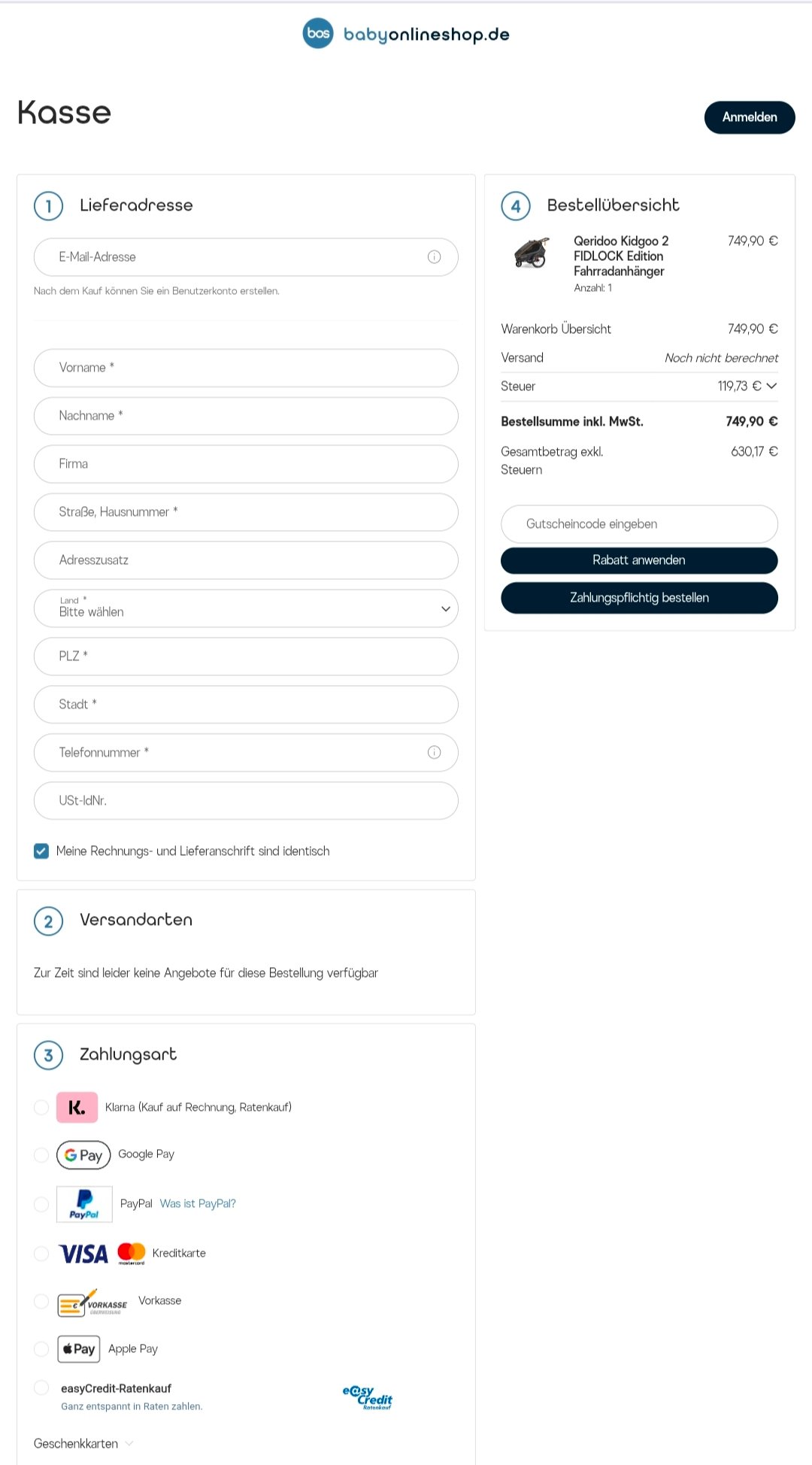The width and height of the screenshot is (812, 1465).
Task: Uncheck identical billing and shipping address checkbox
Action: (41, 851)
